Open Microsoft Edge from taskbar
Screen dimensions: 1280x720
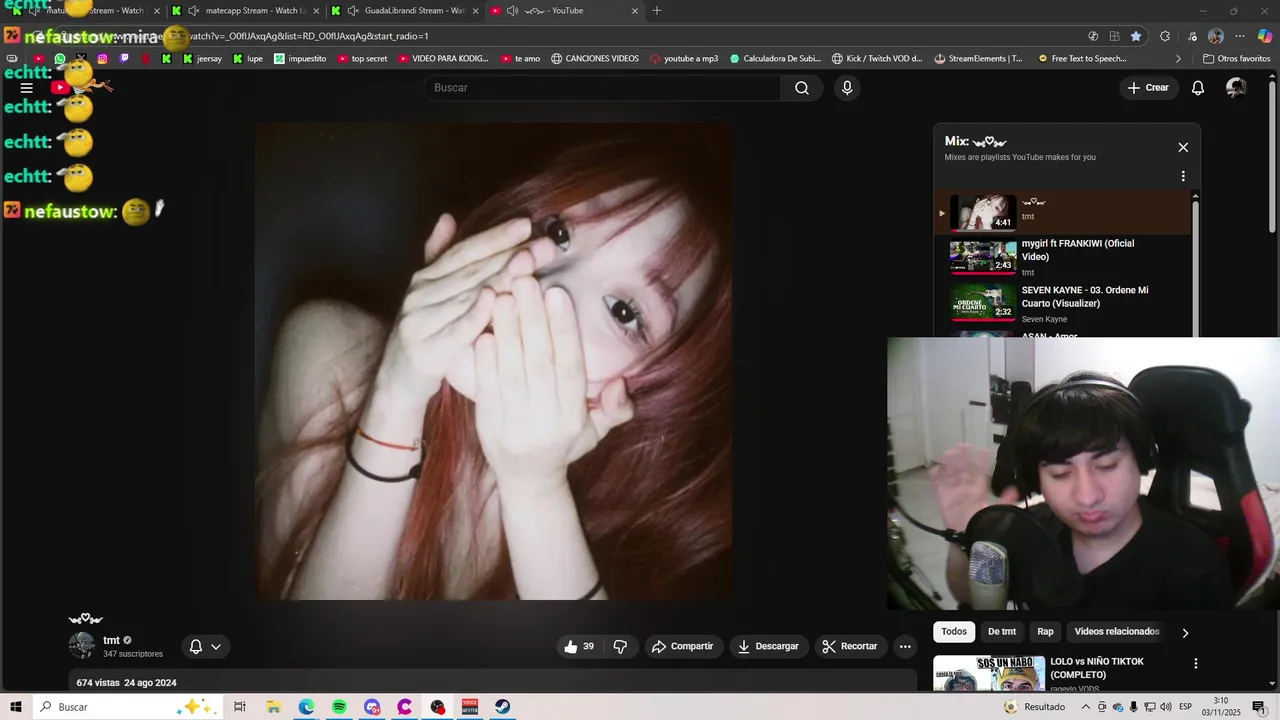click(306, 707)
